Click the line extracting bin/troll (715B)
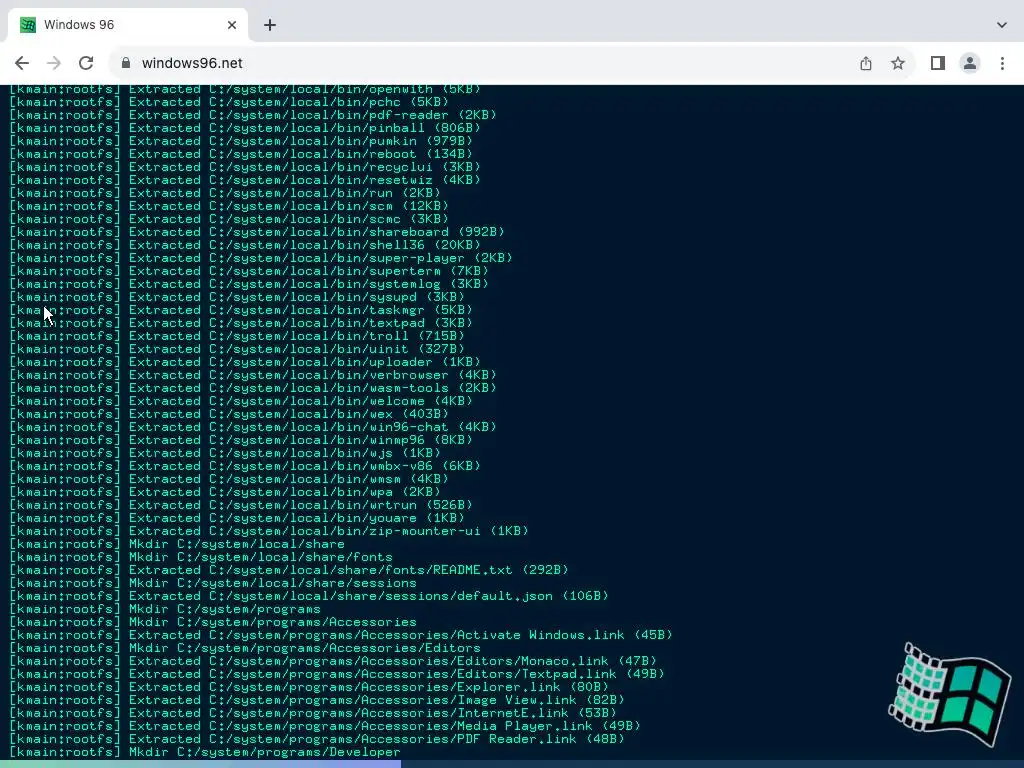This screenshot has height=768, width=1024. pos(236,336)
